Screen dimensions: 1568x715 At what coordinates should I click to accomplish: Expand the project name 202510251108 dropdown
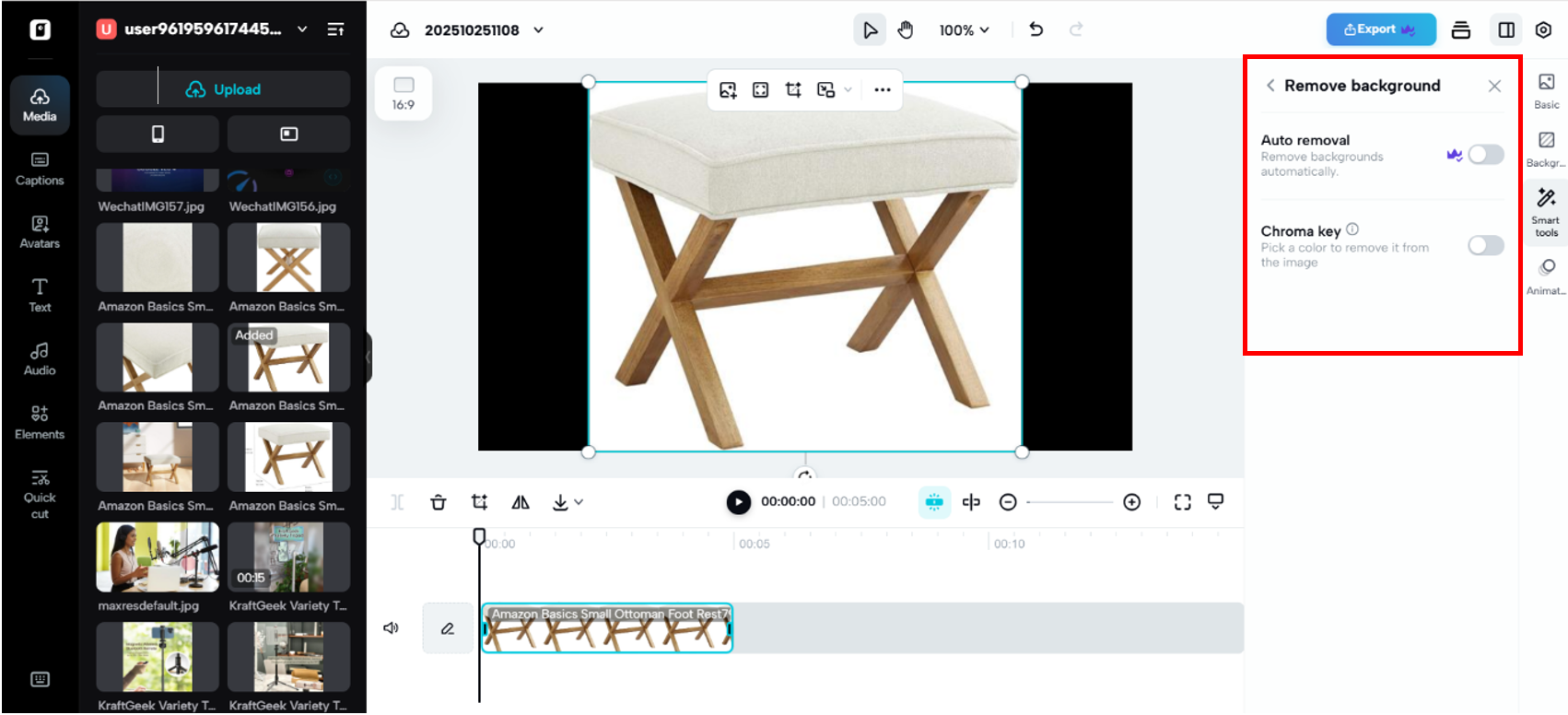(539, 30)
